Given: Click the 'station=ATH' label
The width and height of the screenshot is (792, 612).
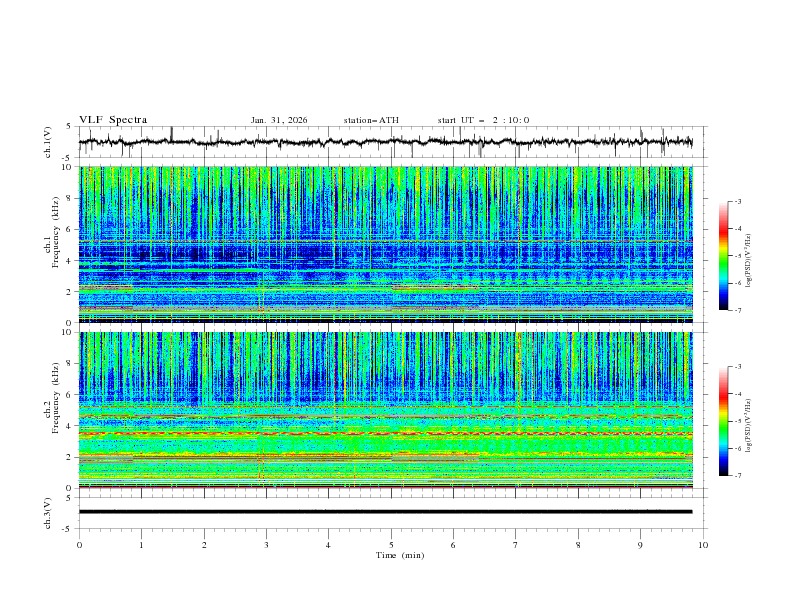Looking at the screenshot, I should coord(371,120).
